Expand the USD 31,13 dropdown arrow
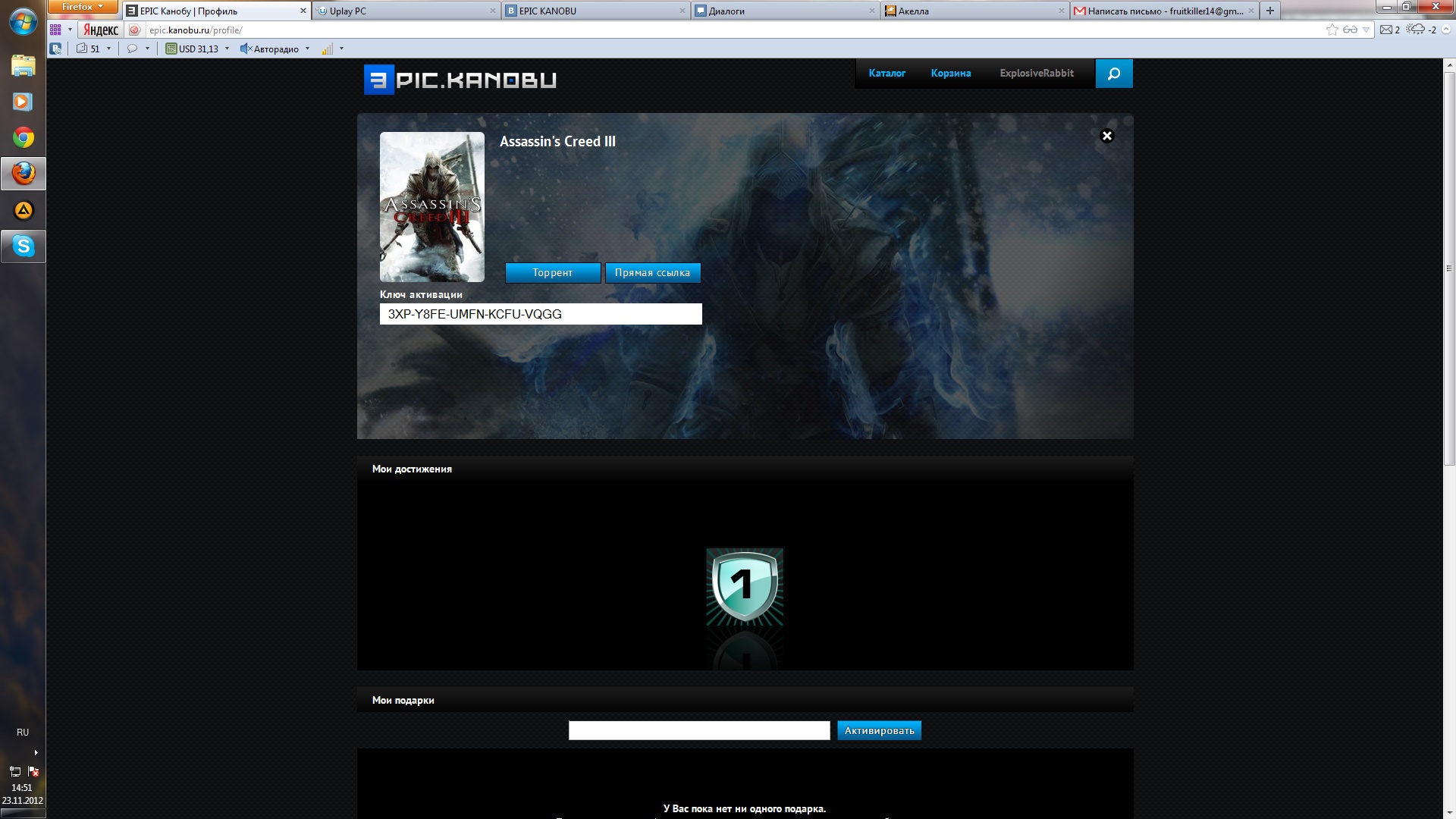Viewport: 1456px width, 819px height. (227, 49)
